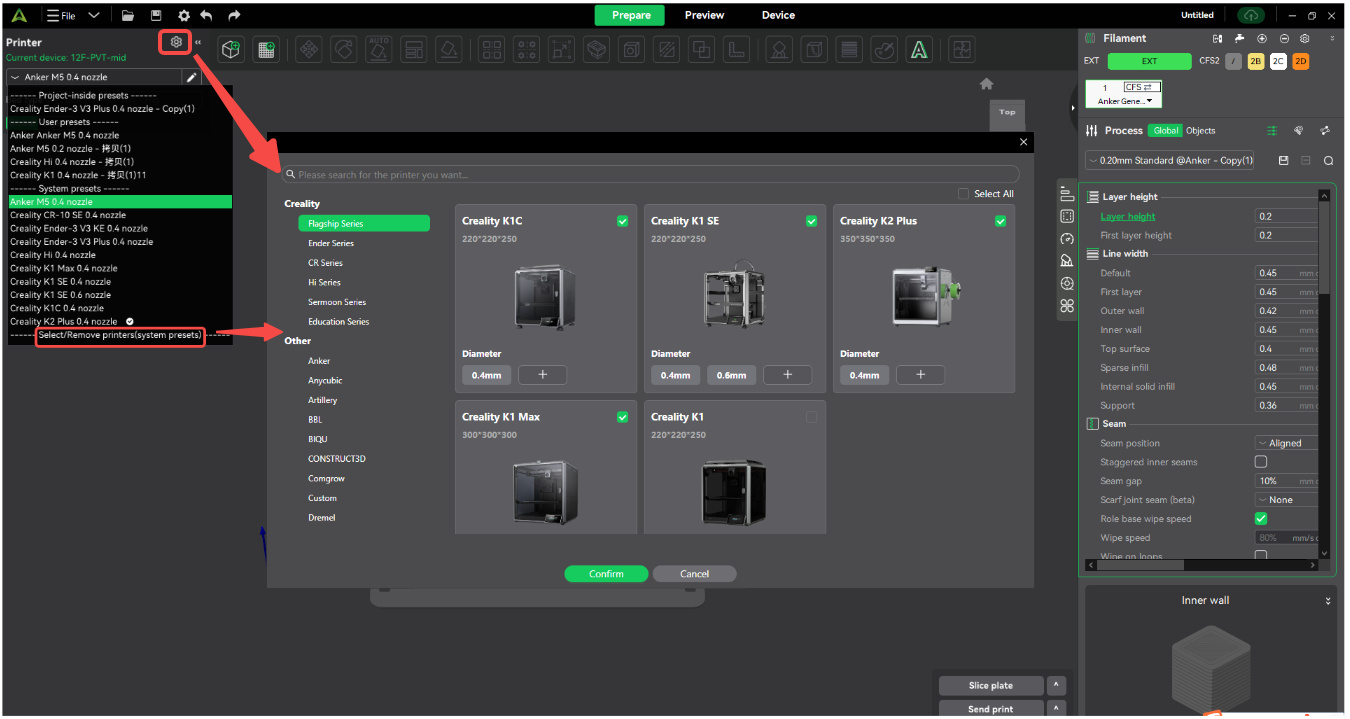Viewport: 1350px width, 719px height.
Task: Remove a filament with the minus icon
Action: coord(1284,38)
